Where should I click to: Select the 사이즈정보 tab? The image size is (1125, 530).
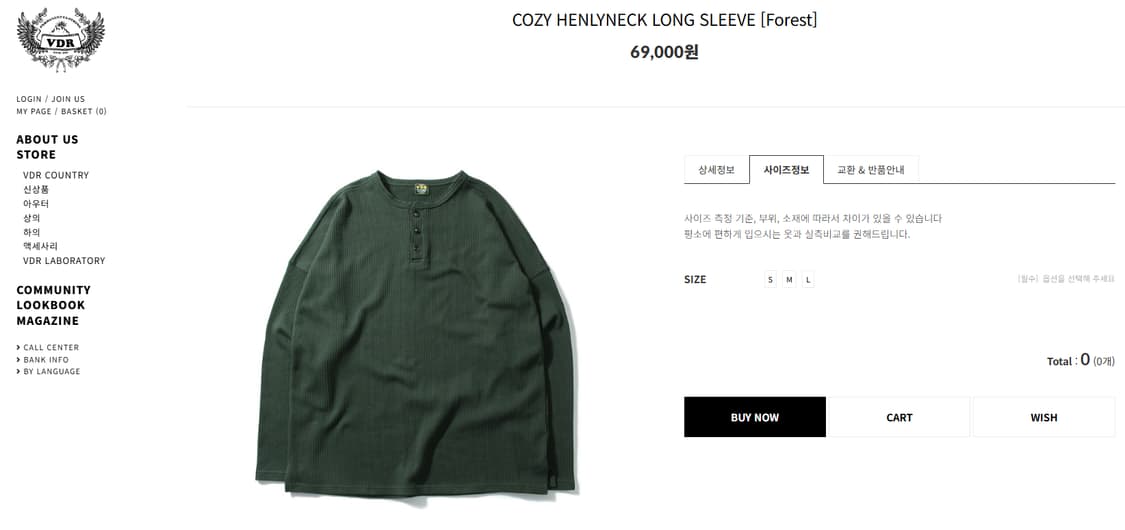coord(786,170)
